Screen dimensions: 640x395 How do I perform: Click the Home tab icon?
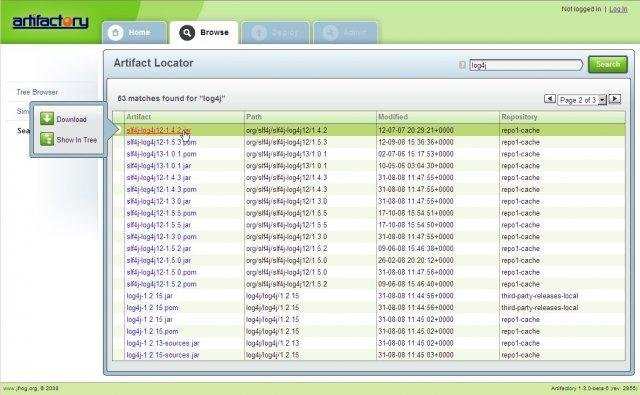116,33
